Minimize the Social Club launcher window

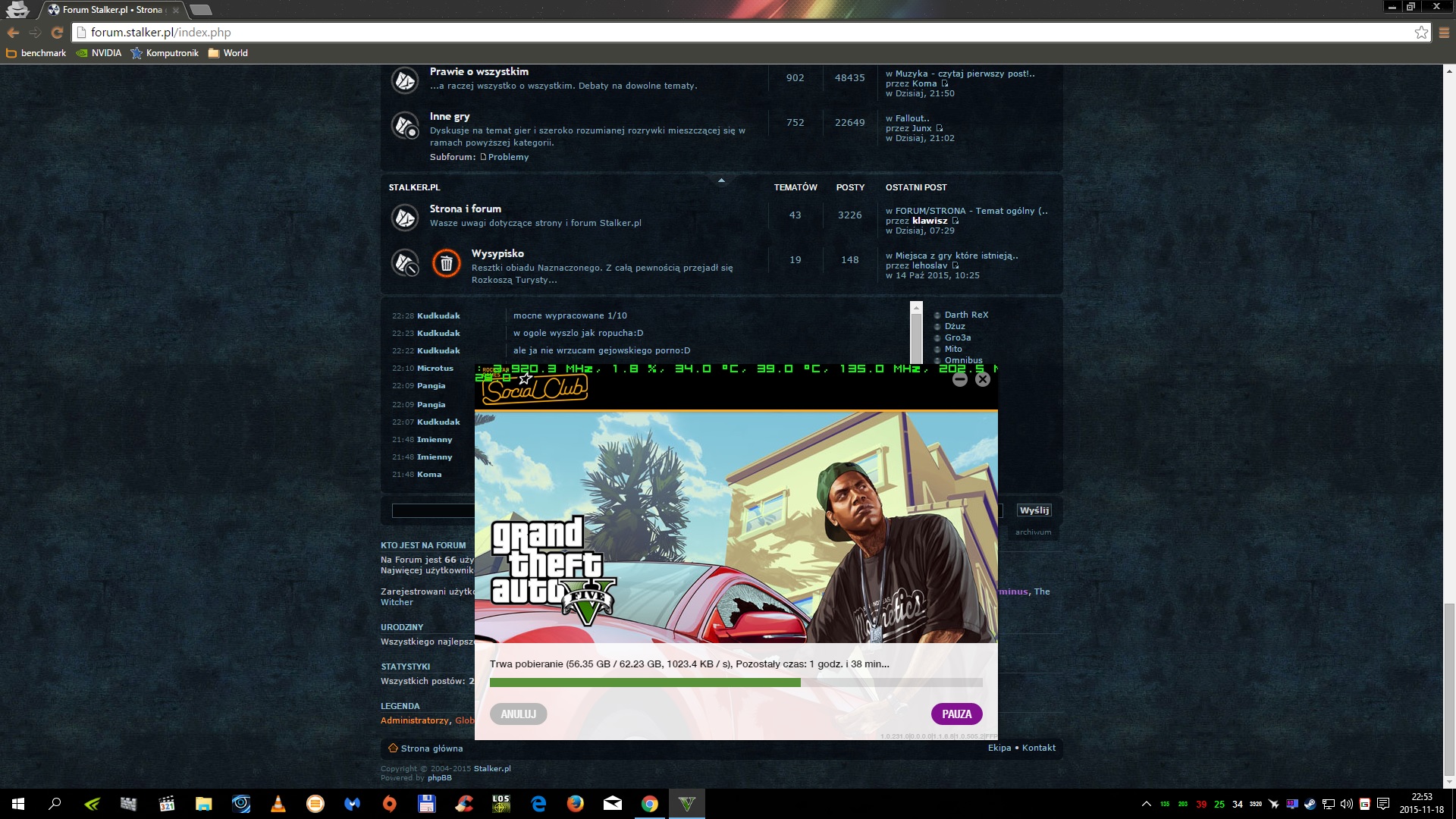(x=960, y=379)
